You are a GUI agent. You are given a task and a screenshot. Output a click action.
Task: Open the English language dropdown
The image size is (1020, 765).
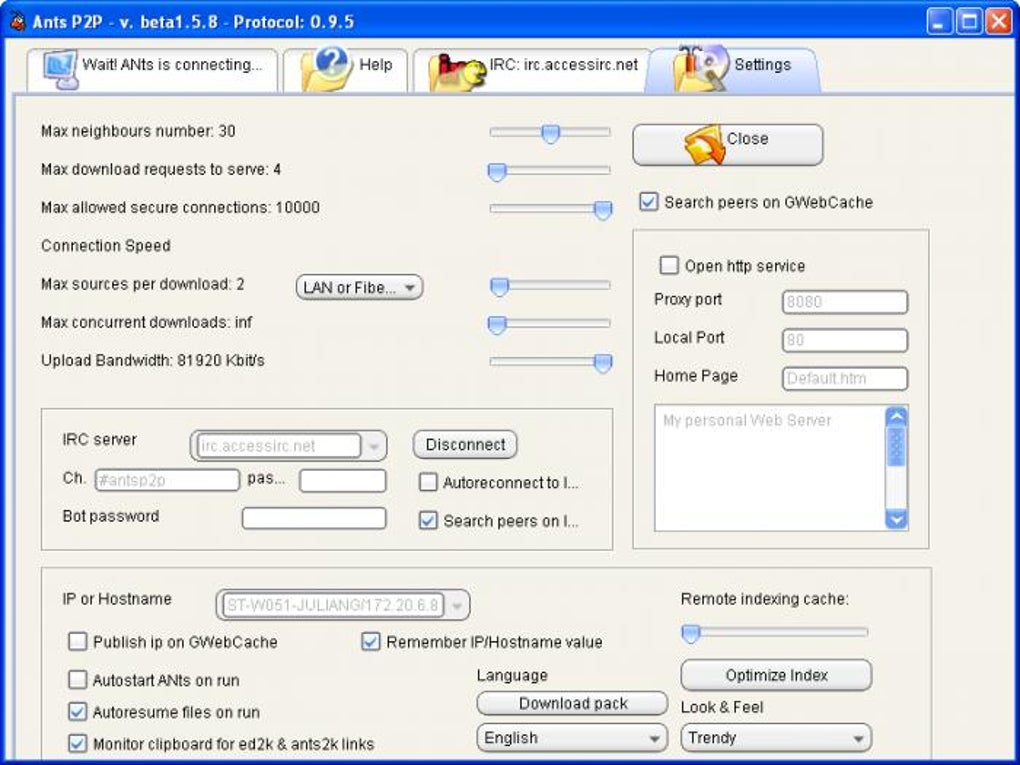(x=572, y=738)
